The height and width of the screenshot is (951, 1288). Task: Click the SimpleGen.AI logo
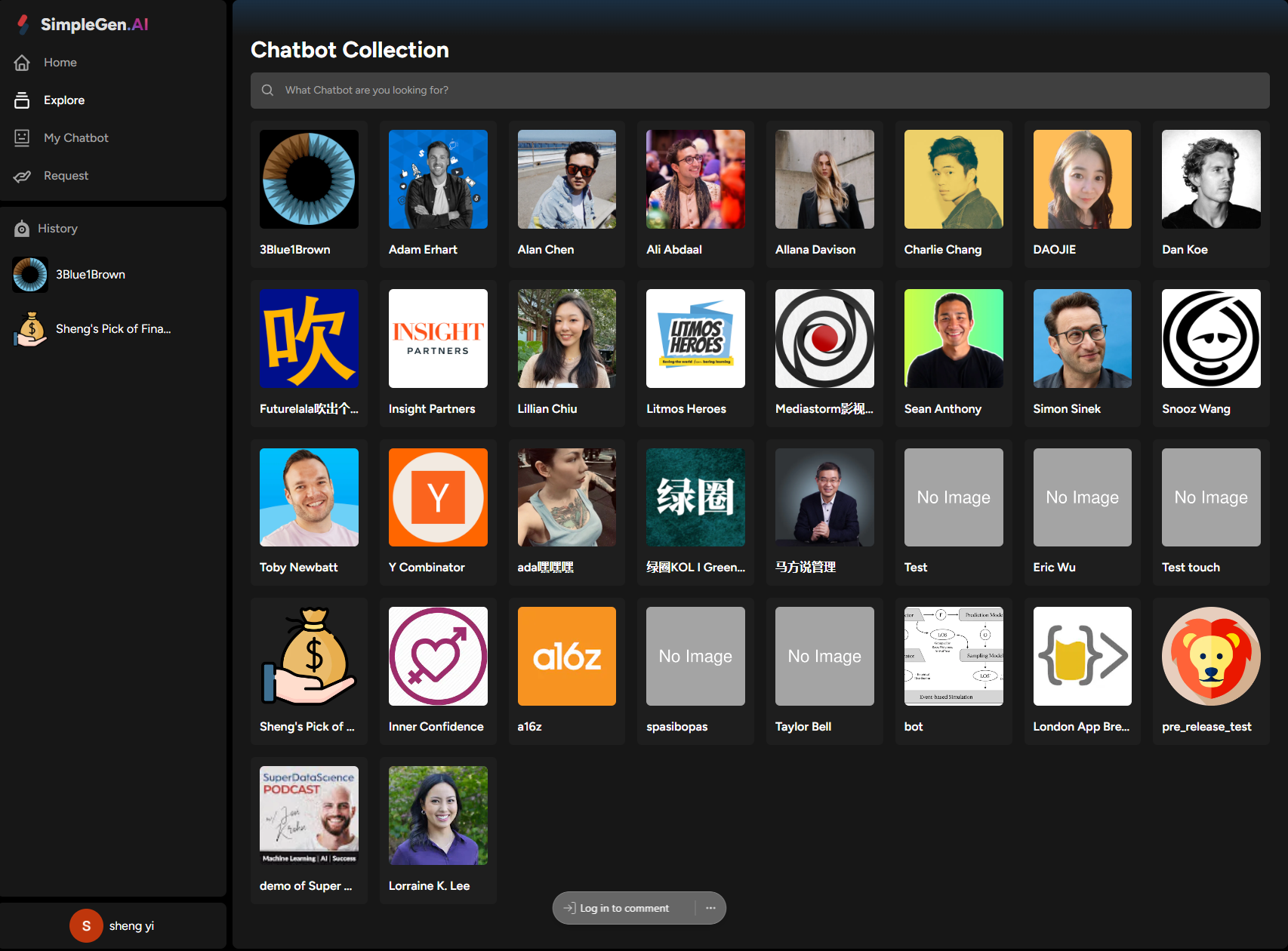coord(83,24)
